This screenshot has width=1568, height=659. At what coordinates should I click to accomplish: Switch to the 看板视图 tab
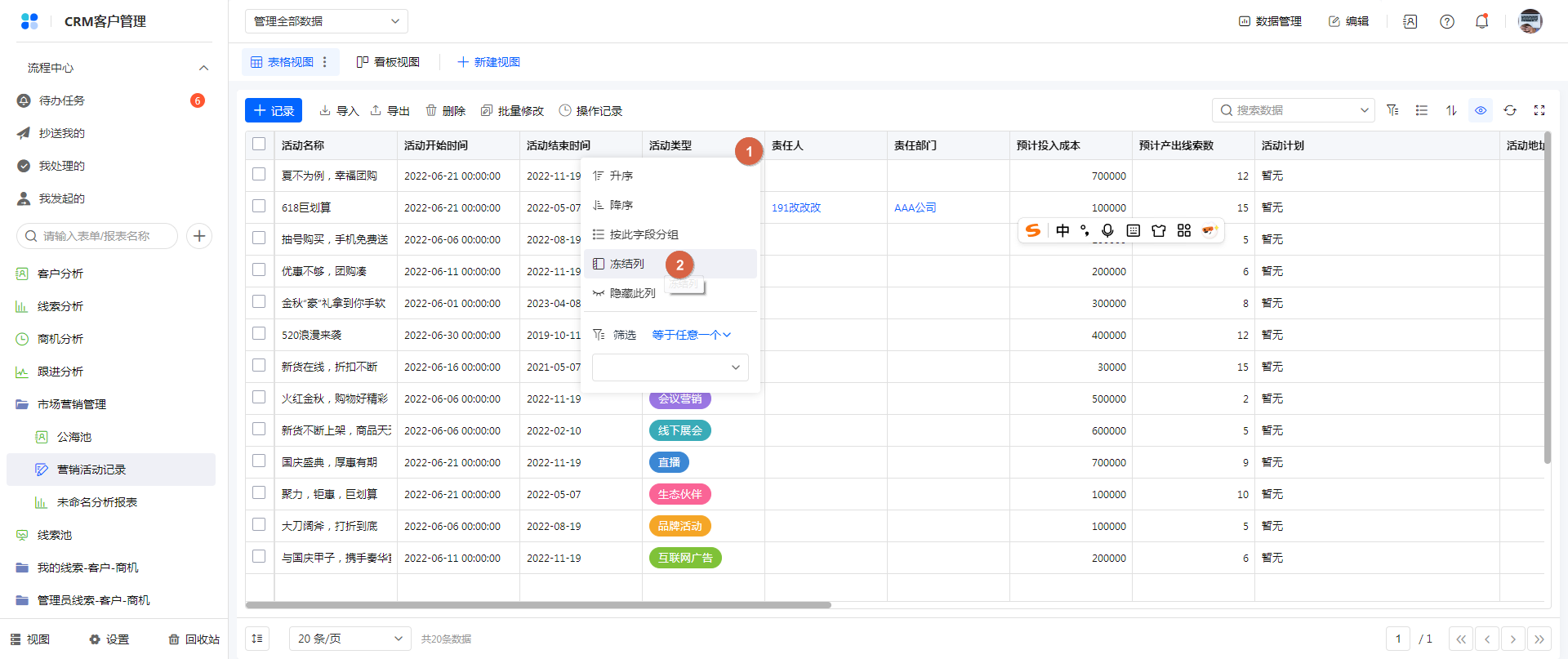pos(389,62)
